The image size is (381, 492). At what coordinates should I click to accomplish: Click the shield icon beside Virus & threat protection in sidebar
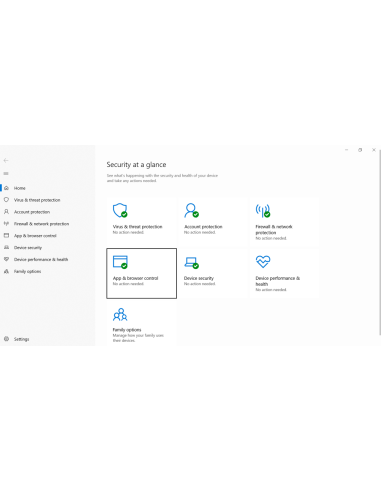6,200
